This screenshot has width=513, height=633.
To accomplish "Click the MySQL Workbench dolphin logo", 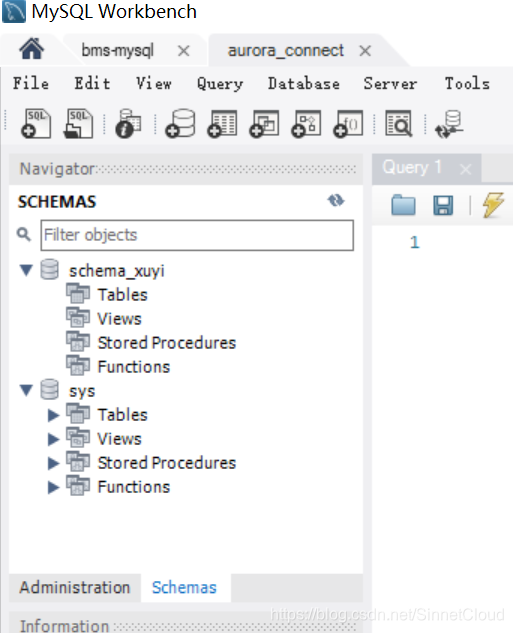I will pyautogui.click(x=14, y=11).
